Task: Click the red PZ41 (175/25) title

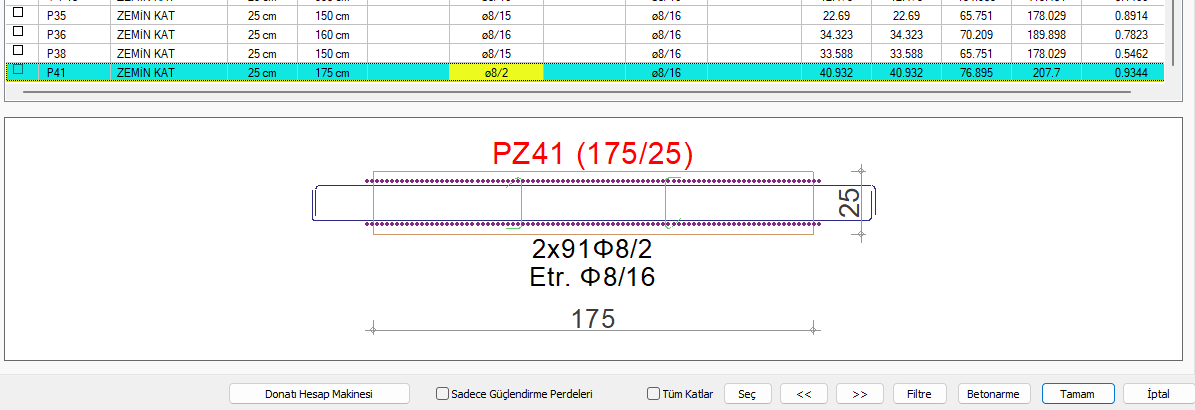Action: [592, 154]
